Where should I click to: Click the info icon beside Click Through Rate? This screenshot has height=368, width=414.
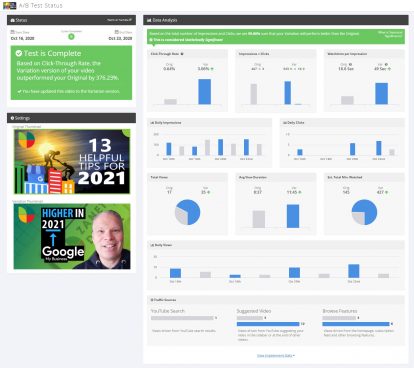[182, 54]
